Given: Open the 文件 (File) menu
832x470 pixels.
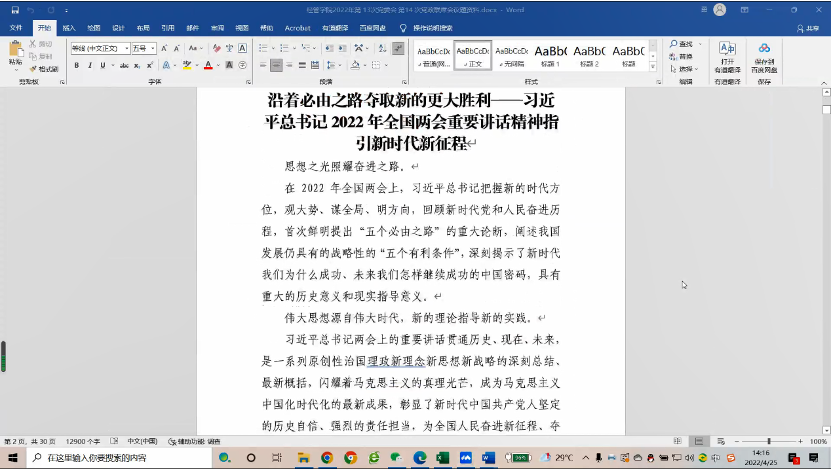Looking at the screenshot, I should point(16,28).
